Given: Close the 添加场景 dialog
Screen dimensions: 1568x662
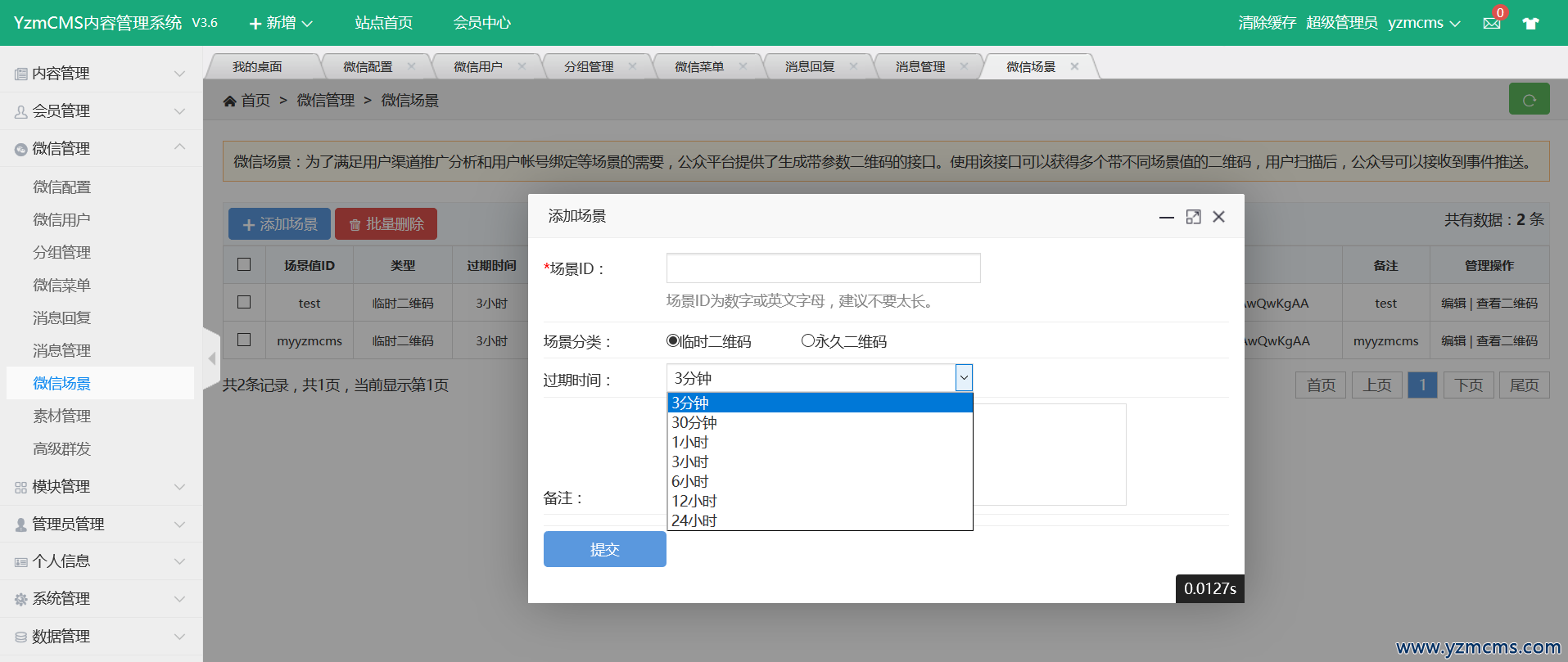Looking at the screenshot, I should click(1218, 217).
